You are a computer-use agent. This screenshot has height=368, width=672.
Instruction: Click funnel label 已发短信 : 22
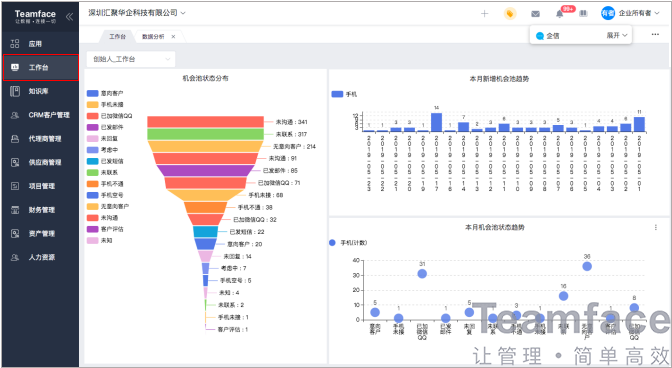[247, 232]
